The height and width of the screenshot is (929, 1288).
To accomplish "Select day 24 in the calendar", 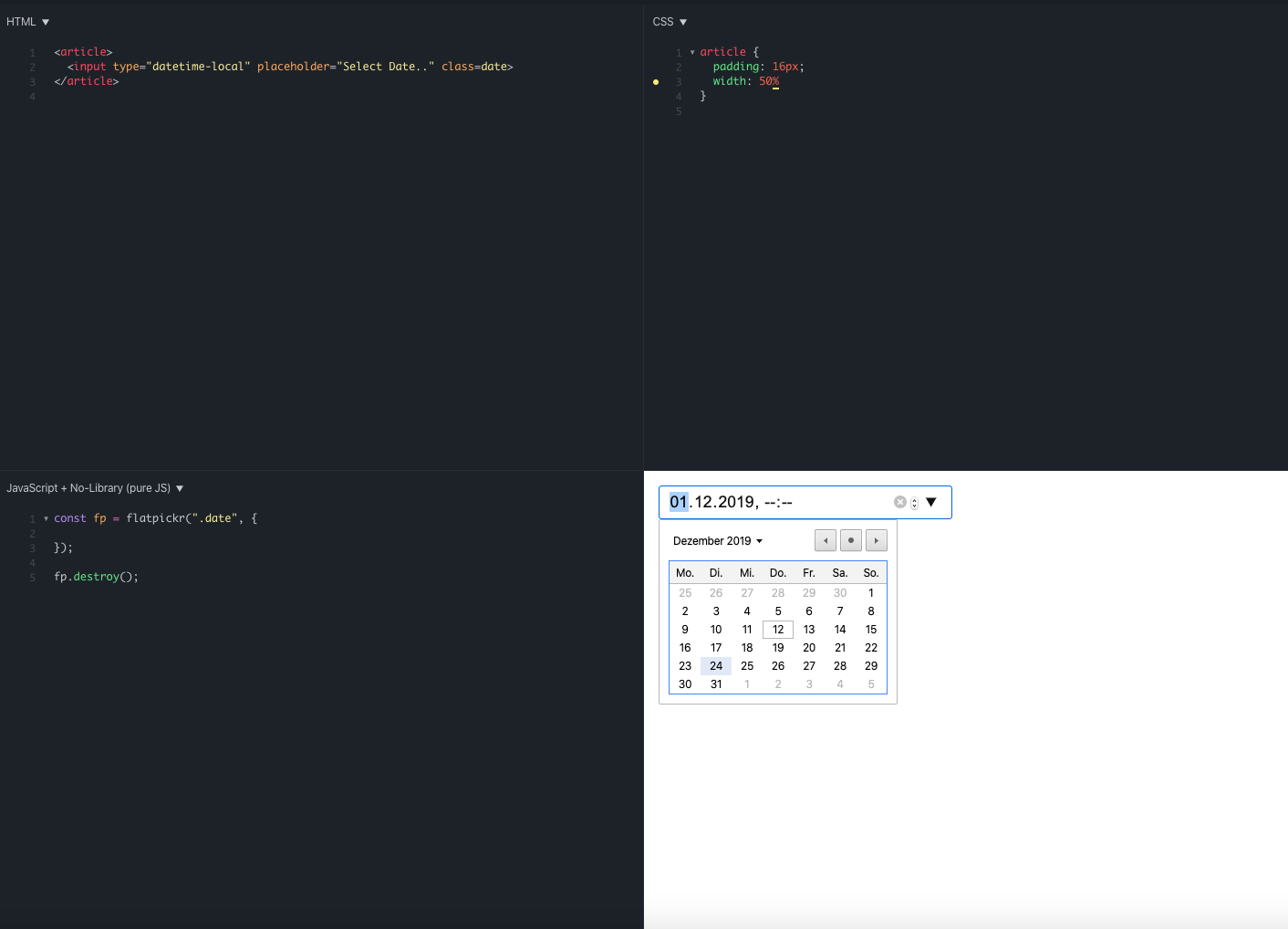I will [x=716, y=665].
